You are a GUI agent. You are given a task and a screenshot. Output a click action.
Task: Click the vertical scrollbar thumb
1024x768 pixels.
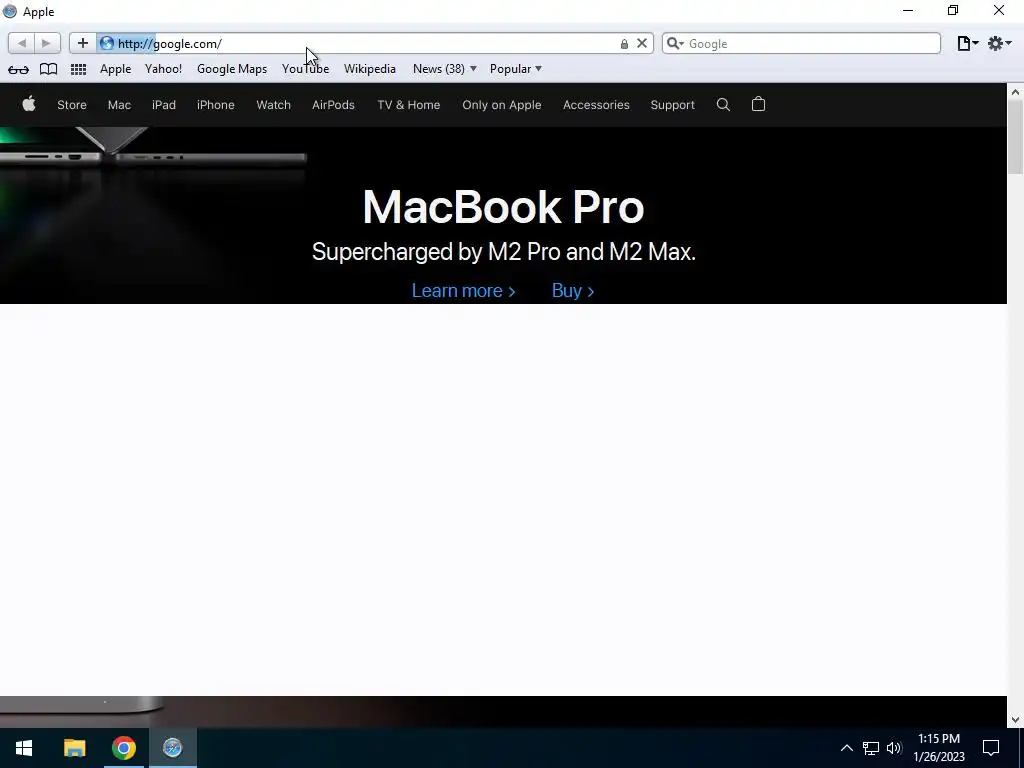click(1015, 136)
